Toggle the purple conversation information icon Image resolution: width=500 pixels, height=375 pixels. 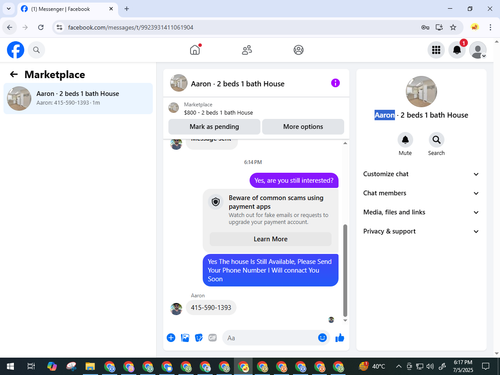point(335,83)
